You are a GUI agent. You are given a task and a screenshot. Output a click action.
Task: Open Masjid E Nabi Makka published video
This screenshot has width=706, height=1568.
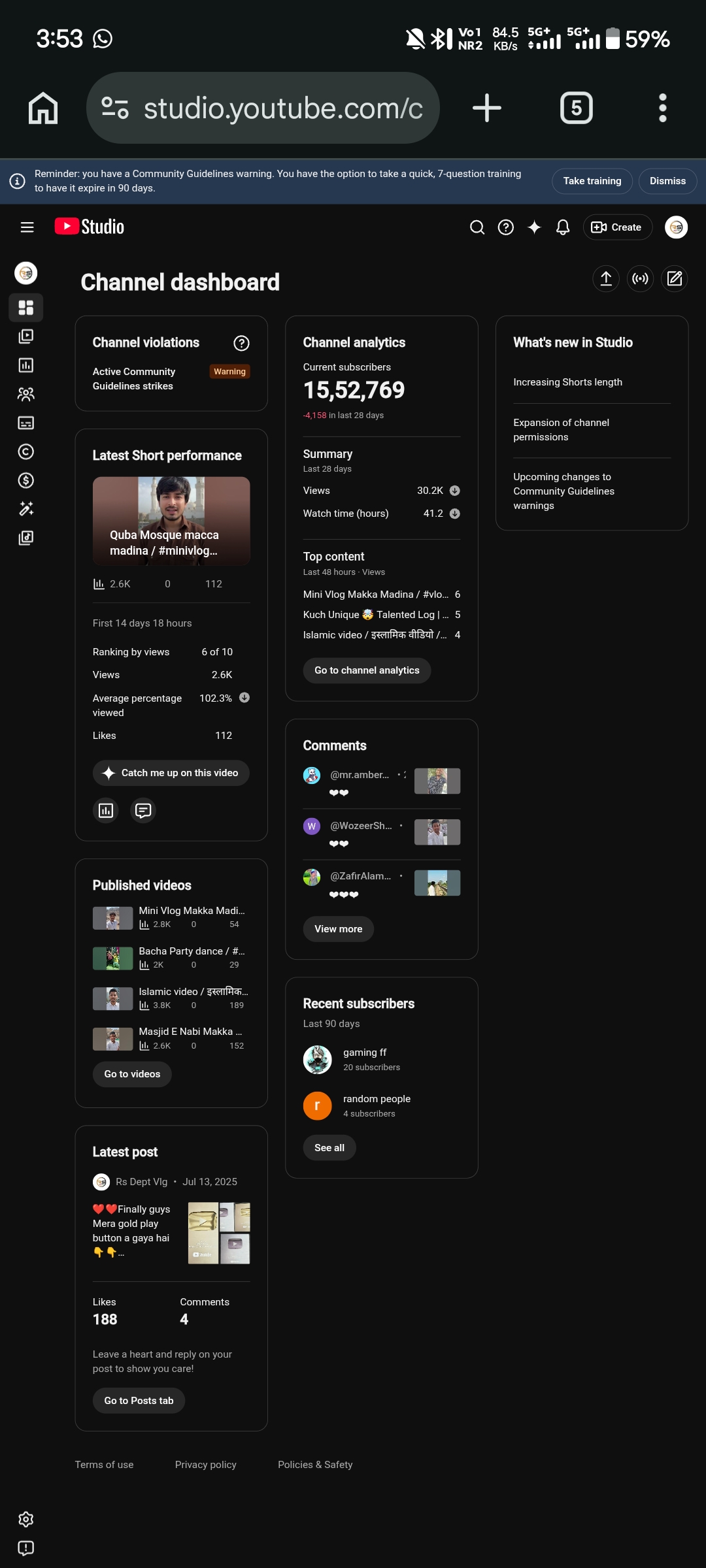171,1038
